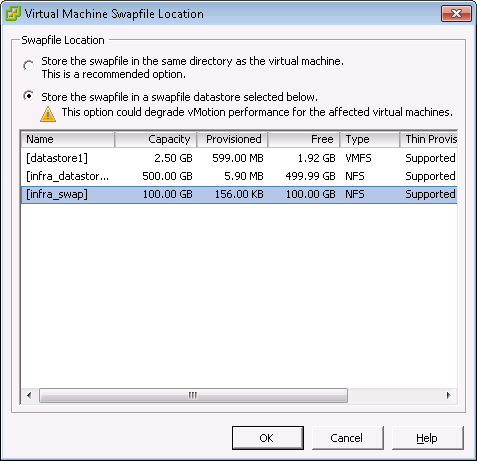Select the [infra_datastor... row
Image resolution: width=477 pixels, height=461 pixels.
[239, 176]
